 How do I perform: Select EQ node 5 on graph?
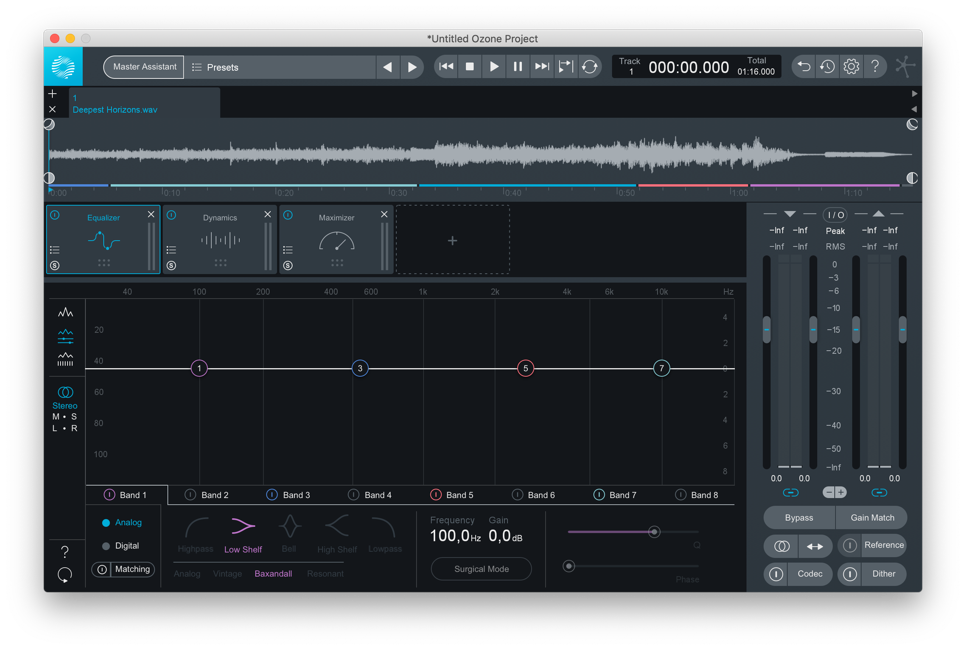[x=526, y=368]
